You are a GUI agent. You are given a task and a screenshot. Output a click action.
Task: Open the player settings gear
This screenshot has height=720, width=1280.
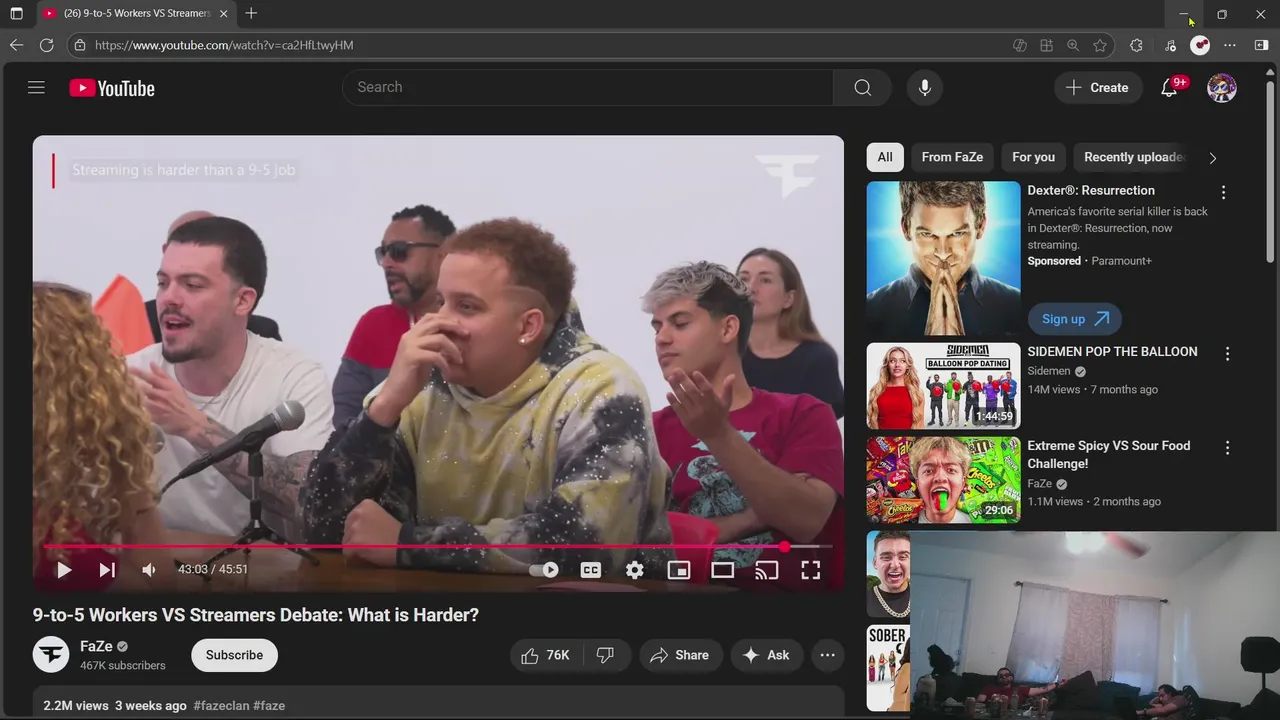click(635, 570)
